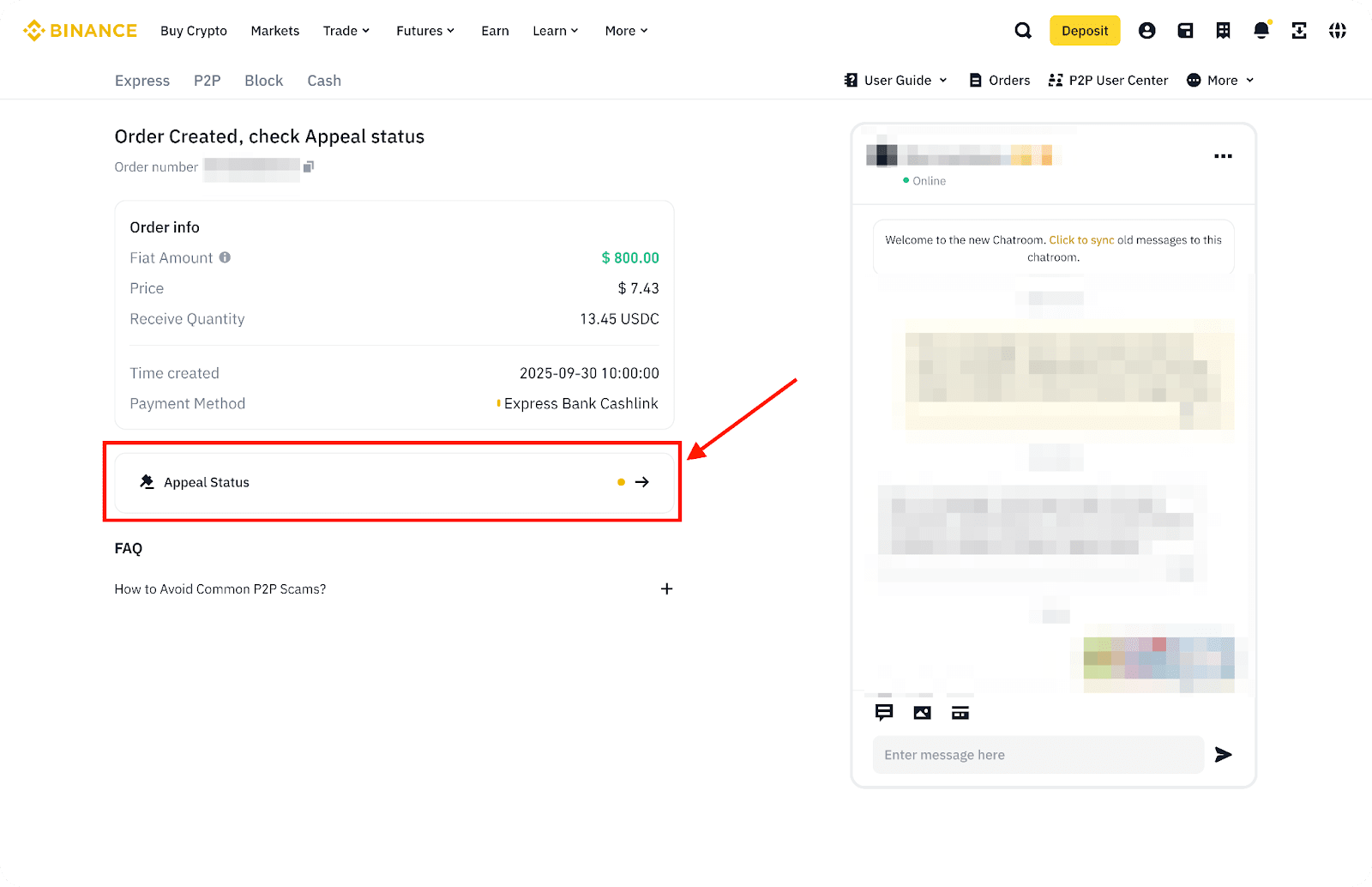Click the time created 2025-09-30 10:00:00

(x=589, y=373)
